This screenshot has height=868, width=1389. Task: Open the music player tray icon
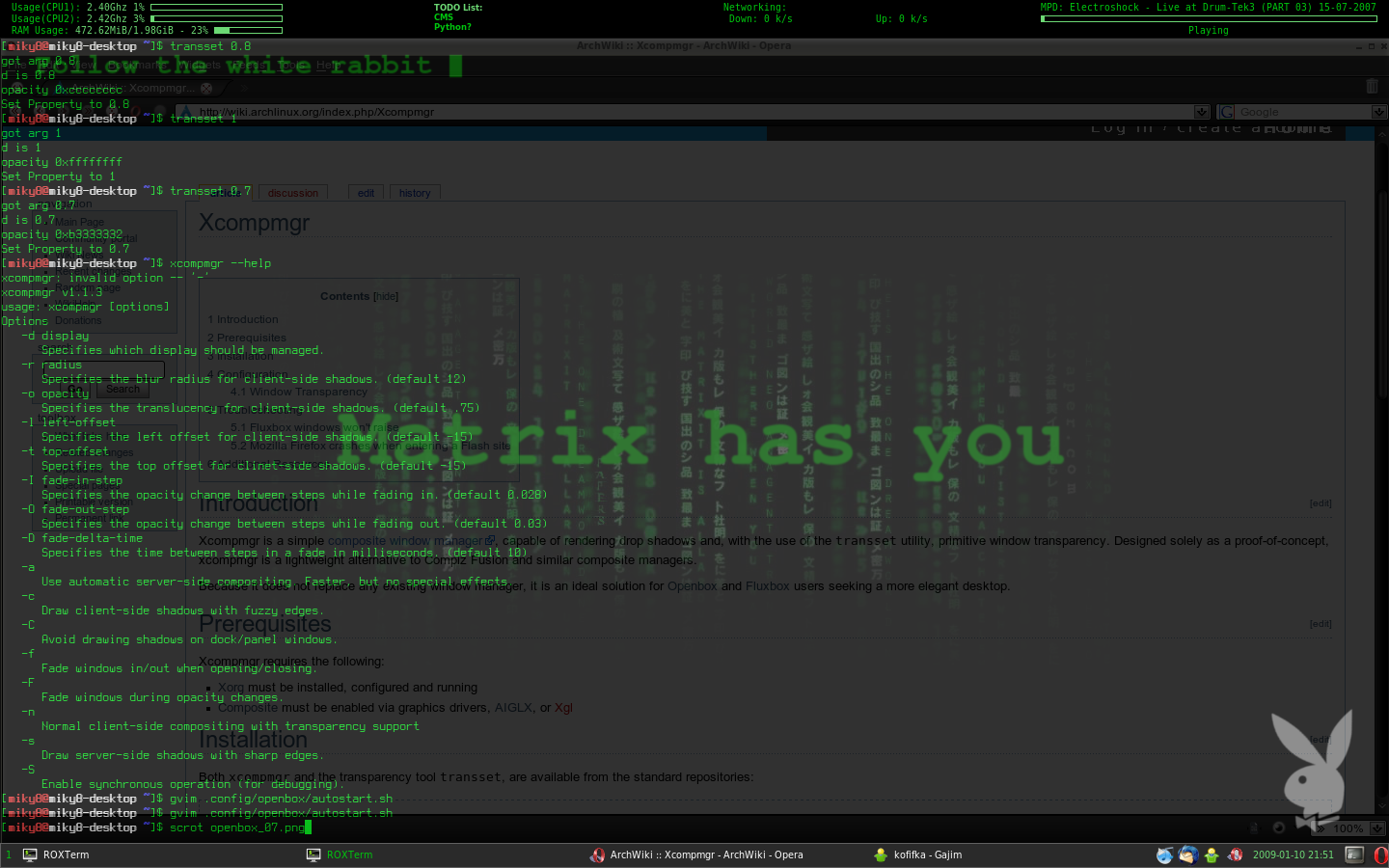point(1165,854)
